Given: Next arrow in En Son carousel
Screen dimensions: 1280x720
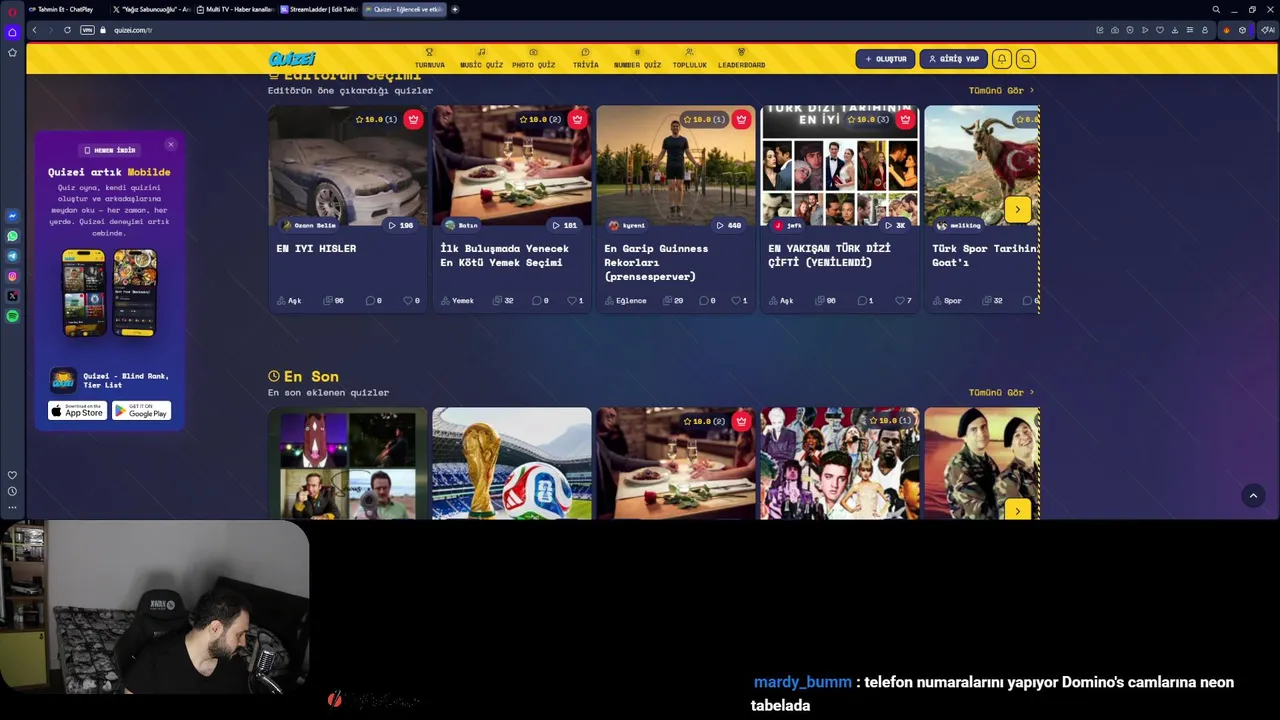Looking at the screenshot, I should [x=1017, y=510].
